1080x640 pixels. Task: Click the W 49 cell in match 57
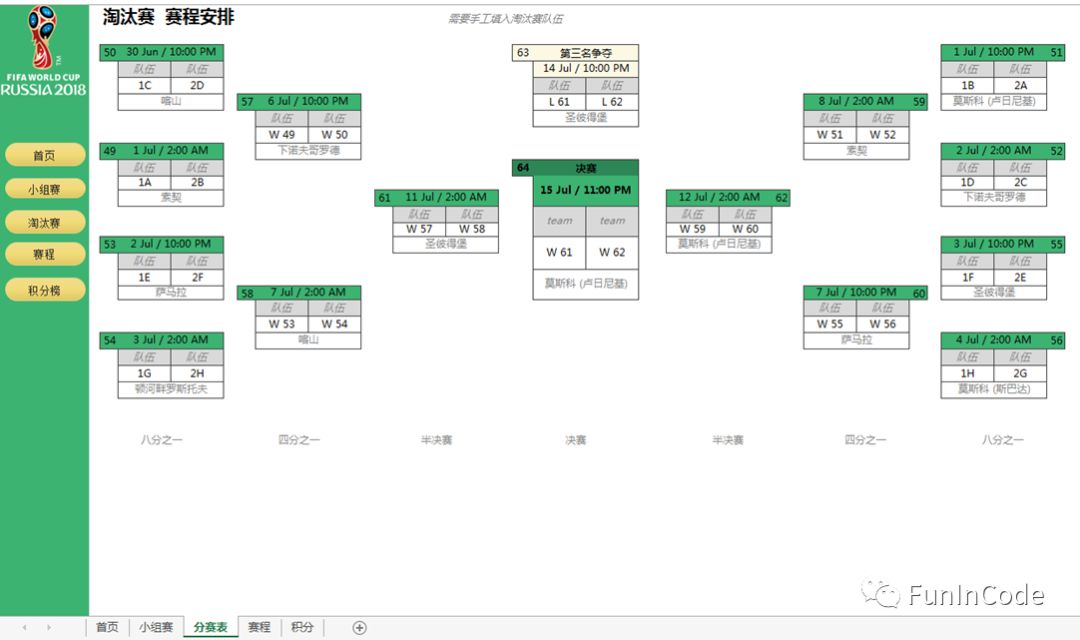282,134
